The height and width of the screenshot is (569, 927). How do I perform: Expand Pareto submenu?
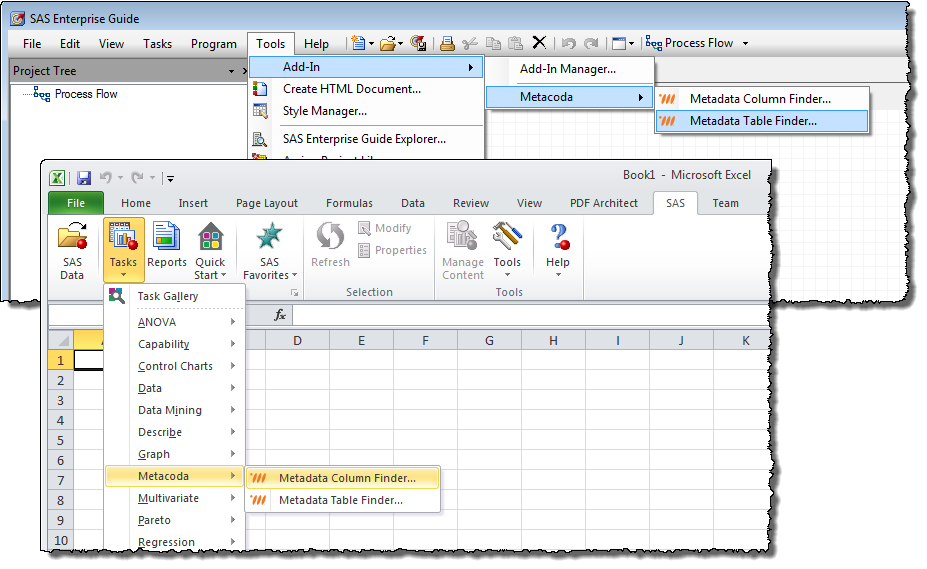175,520
